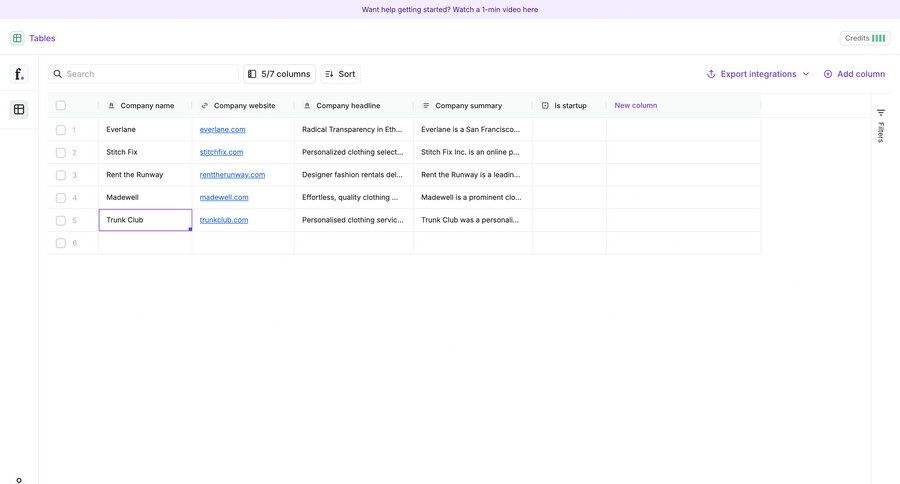Image resolution: width=900 pixels, height=484 pixels.
Task: Toggle the select-all rows checkbox
Action: click(x=61, y=105)
